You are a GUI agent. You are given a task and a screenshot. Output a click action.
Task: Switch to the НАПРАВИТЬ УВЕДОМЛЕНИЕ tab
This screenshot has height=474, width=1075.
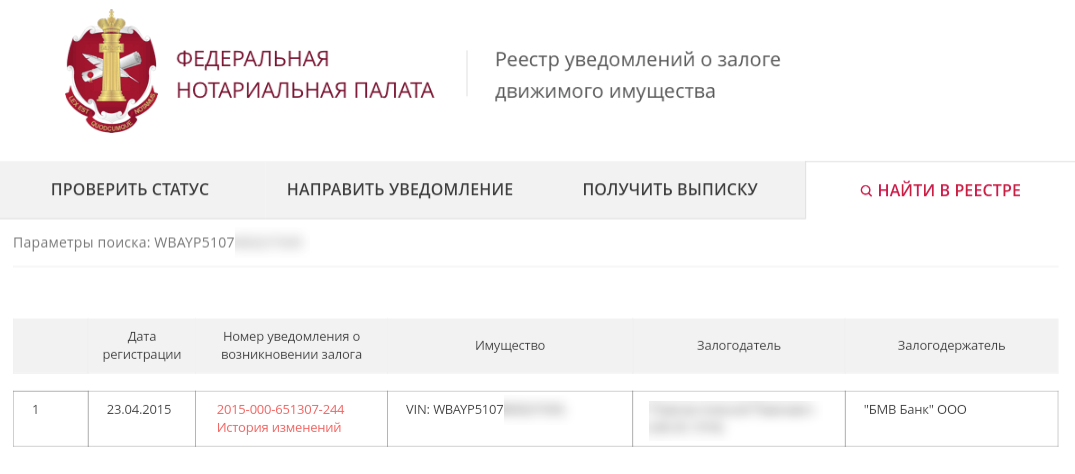tap(400, 190)
